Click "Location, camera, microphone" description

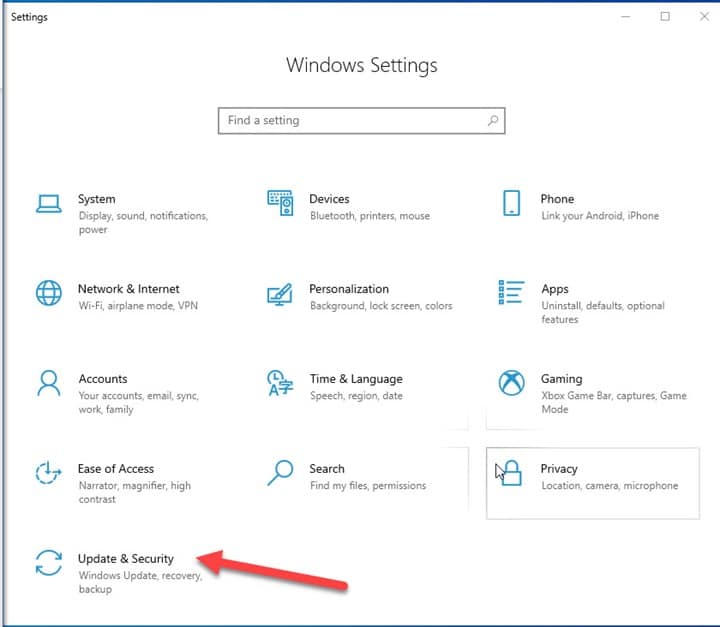609,486
